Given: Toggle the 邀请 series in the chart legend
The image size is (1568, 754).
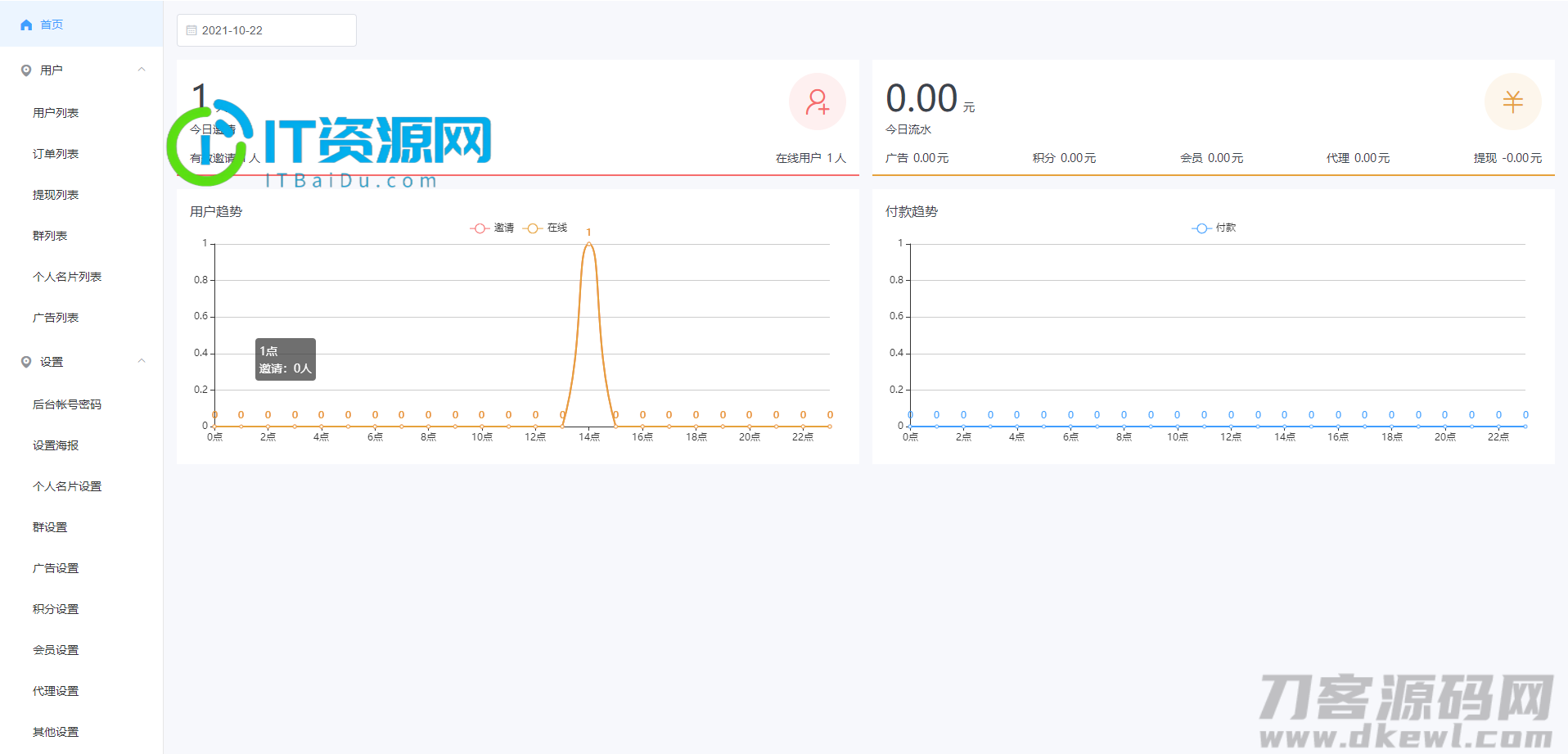Looking at the screenshot, I should [x=492, y=228].
